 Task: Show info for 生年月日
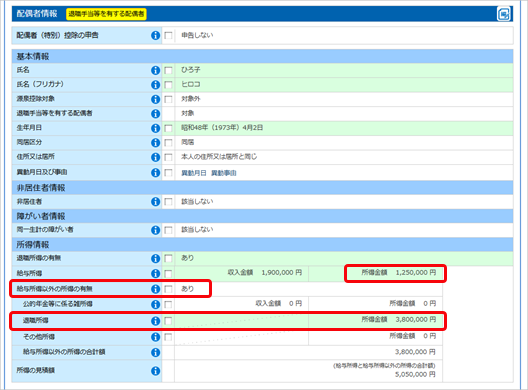point(155,128)
